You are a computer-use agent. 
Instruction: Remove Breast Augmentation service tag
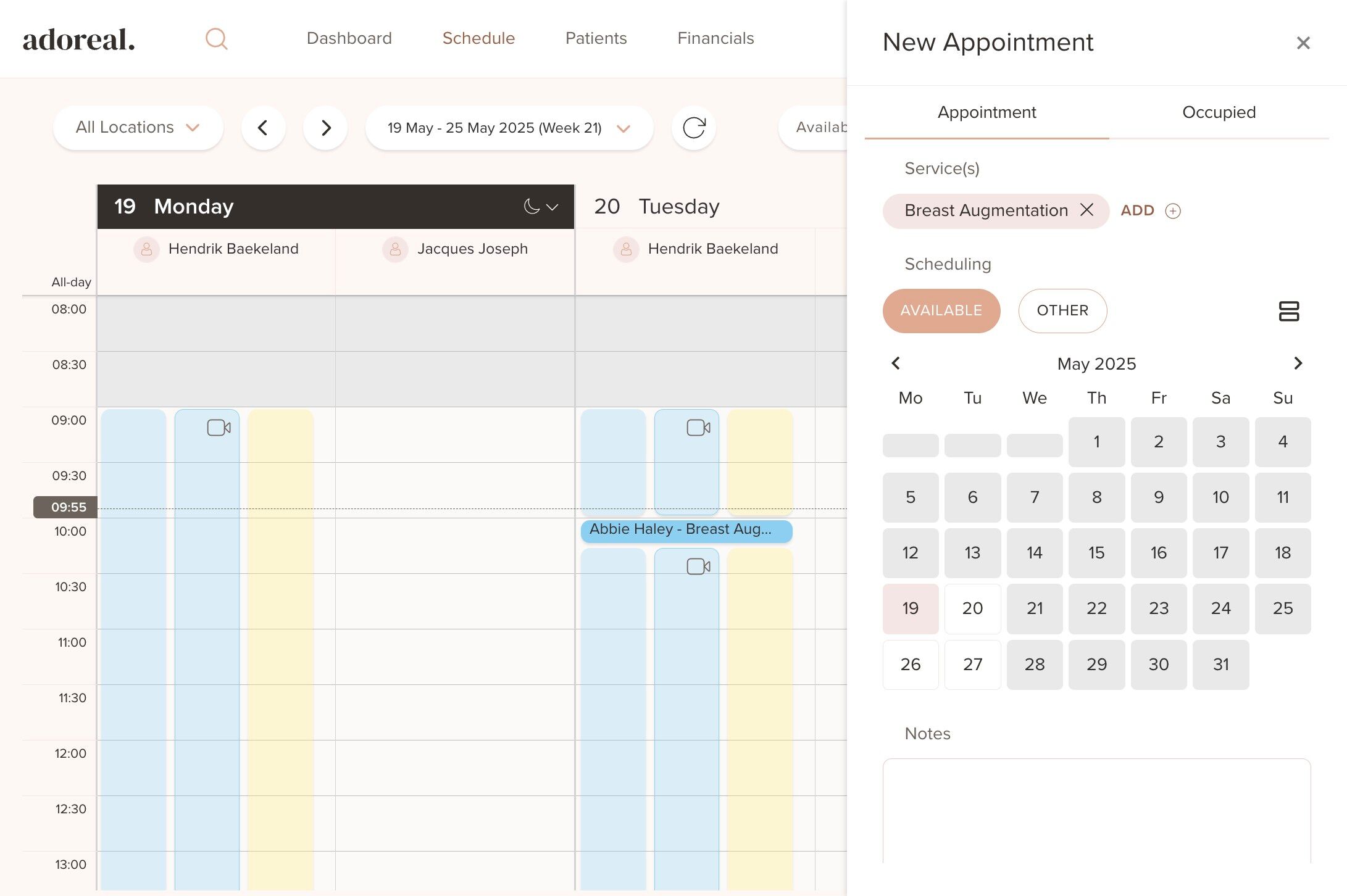click(1086, 210)
